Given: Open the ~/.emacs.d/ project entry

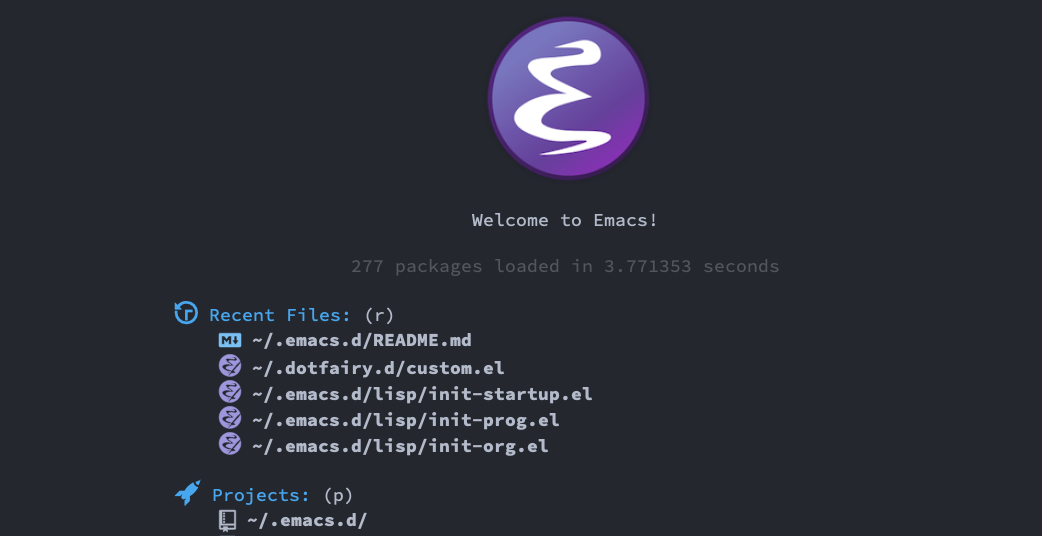Looking at the screenshot, I should tap(307, 521).
